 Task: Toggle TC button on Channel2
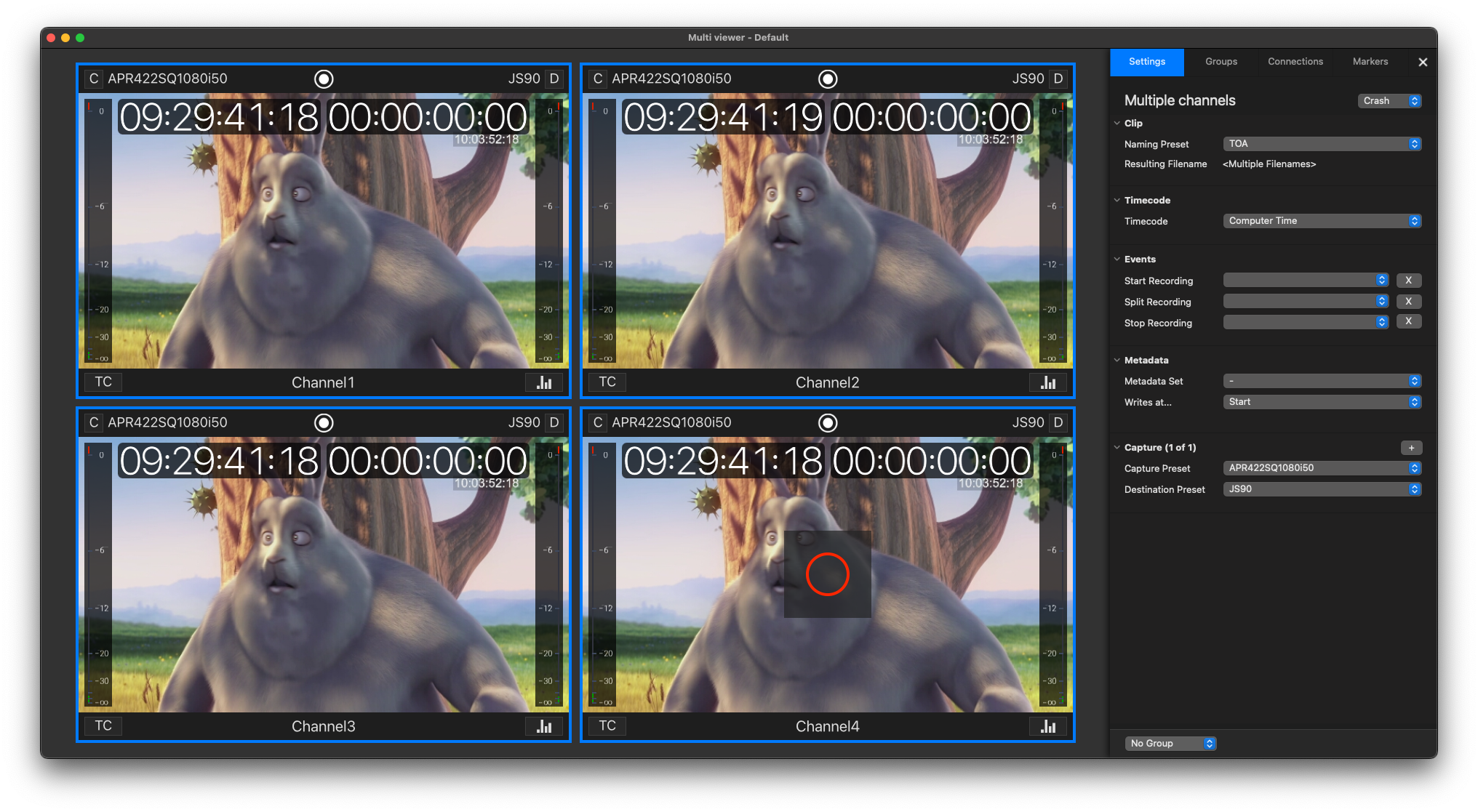[607, 382]
